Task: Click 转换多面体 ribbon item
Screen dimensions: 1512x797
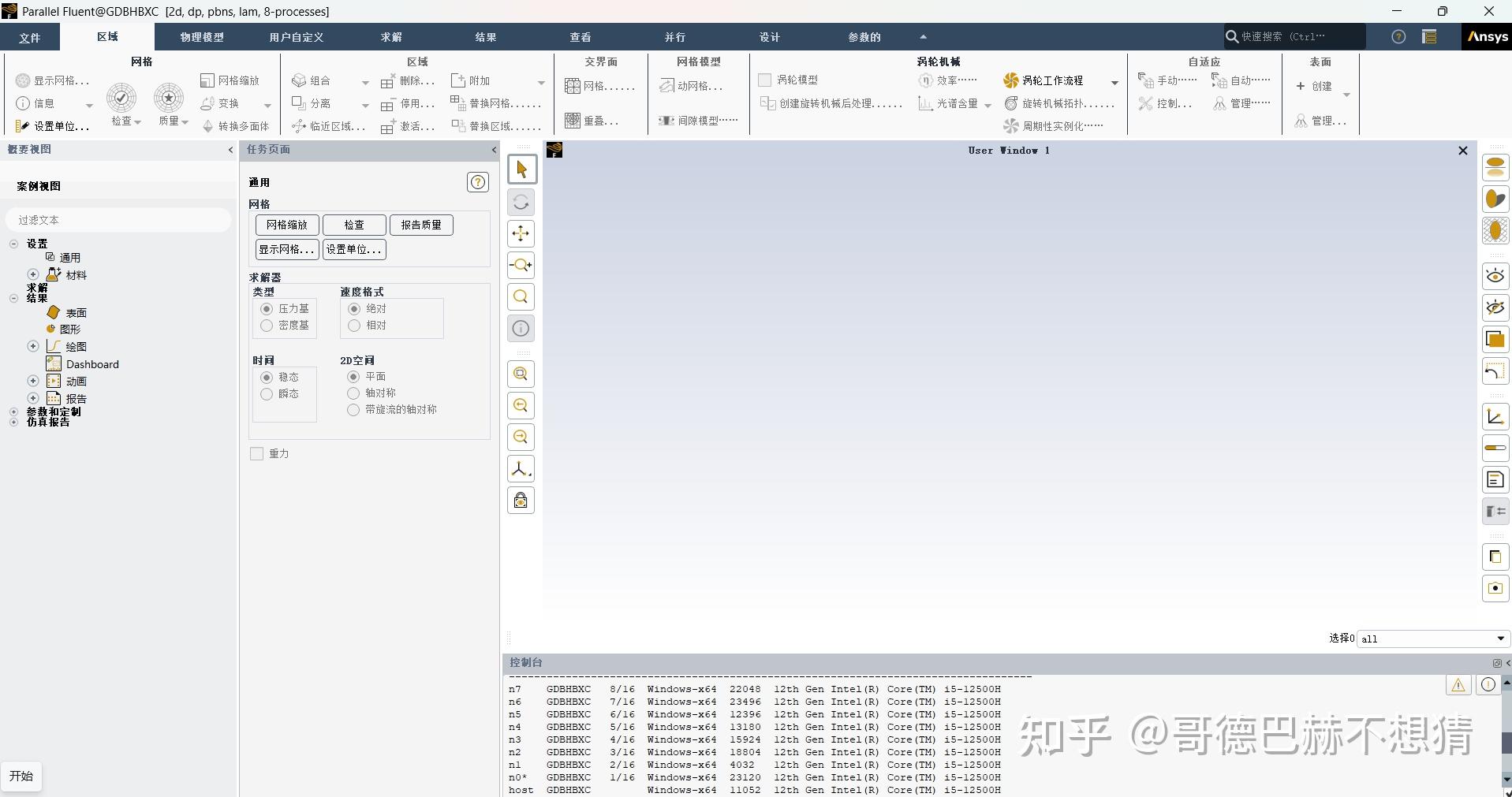Action: point(236,126)
